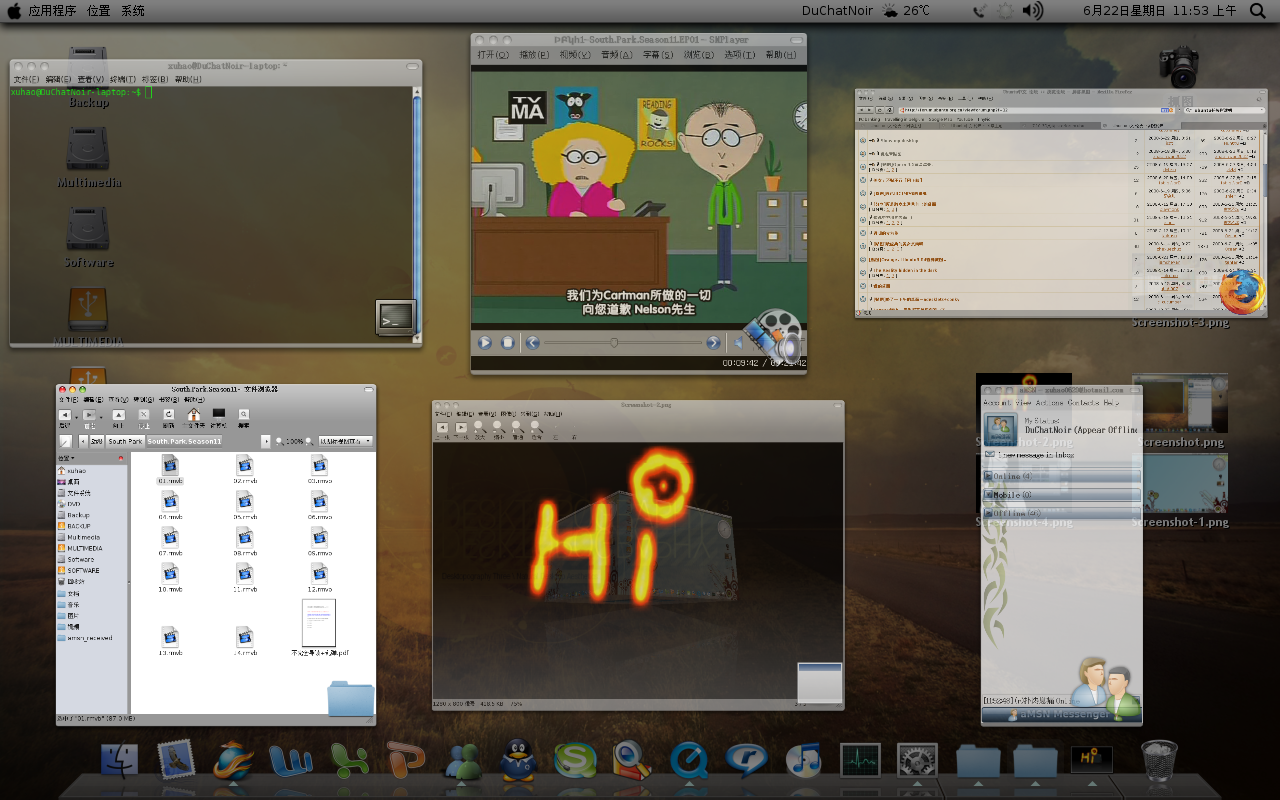
Task: Click camera icon on desktop top right
Action: [x=1179, y=67]
